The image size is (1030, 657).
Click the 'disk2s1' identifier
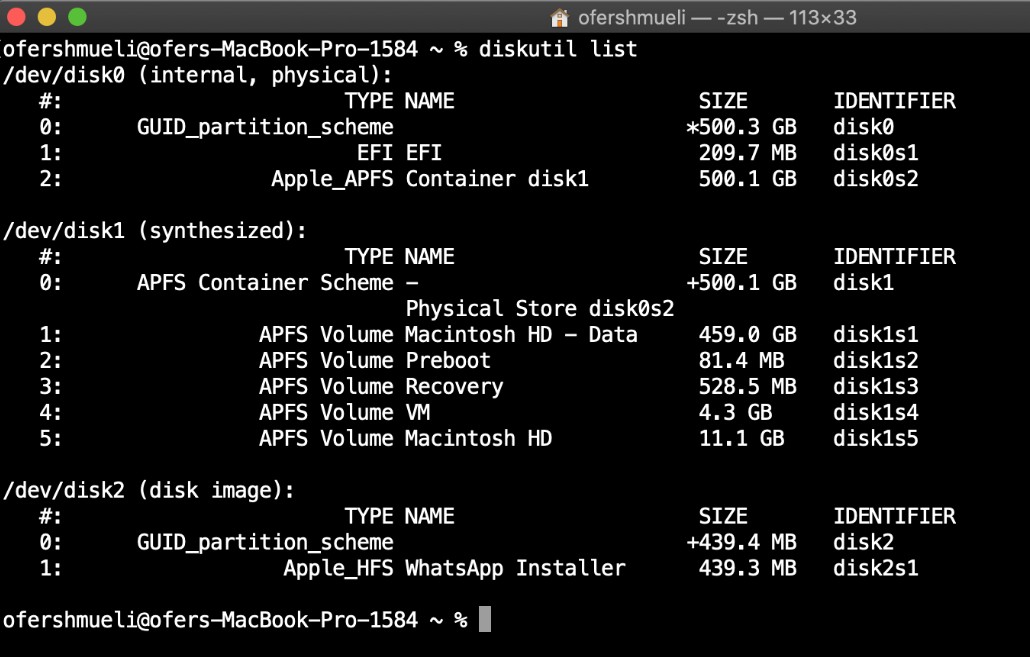(876, 568)
